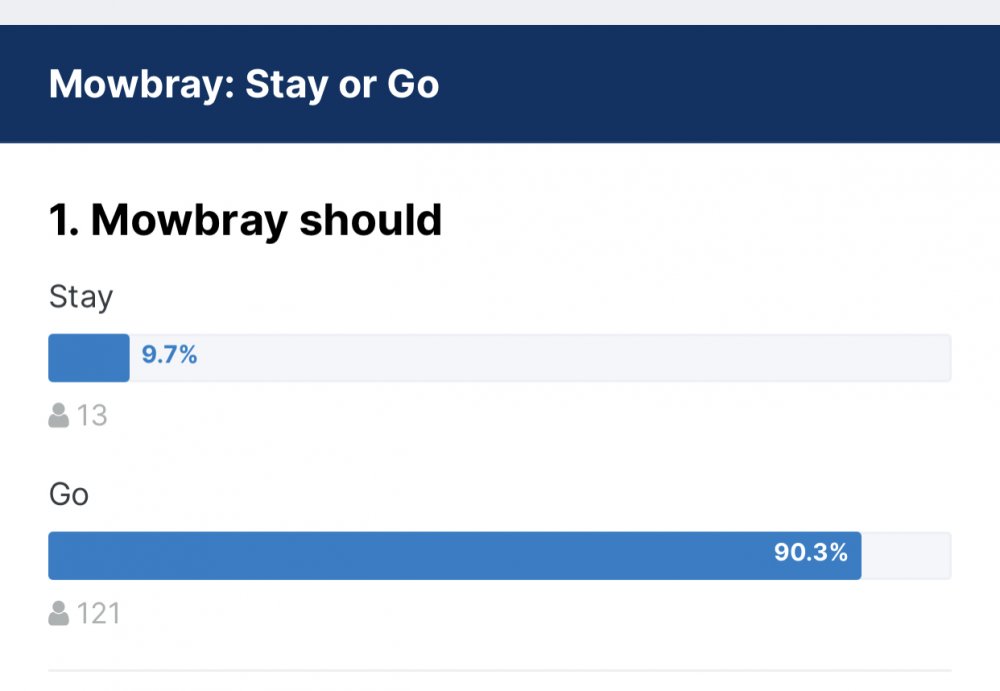
Task: Click the question heading 1. Mowbray should
Action: point(245,220)
